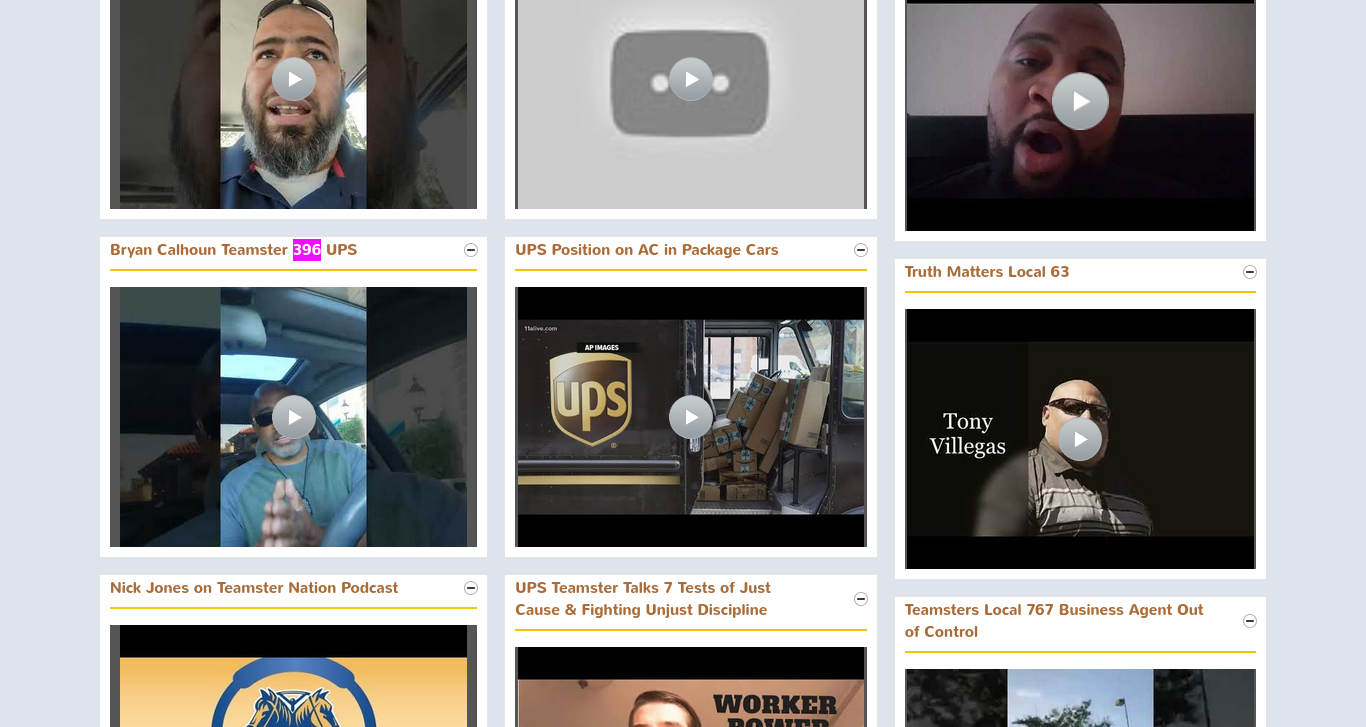This screenshot has height=727, width=1366.
Task: Play the top right video of man speaking
Action: 1080,101
